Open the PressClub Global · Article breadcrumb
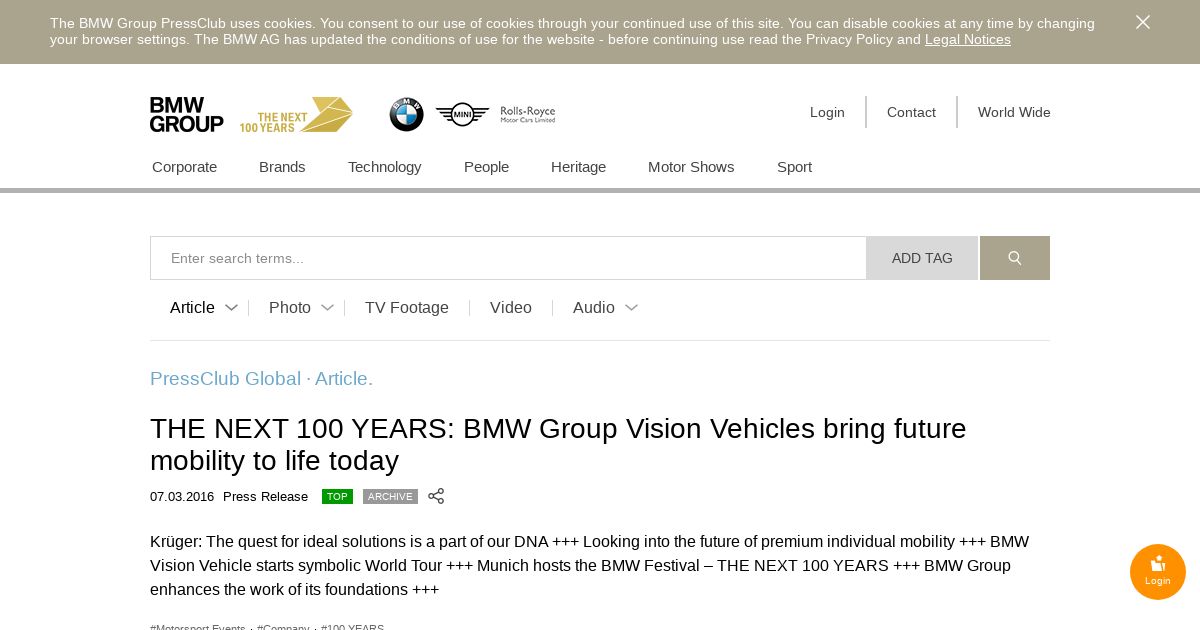Viewport: 1200px width, 630px height. 261,379
